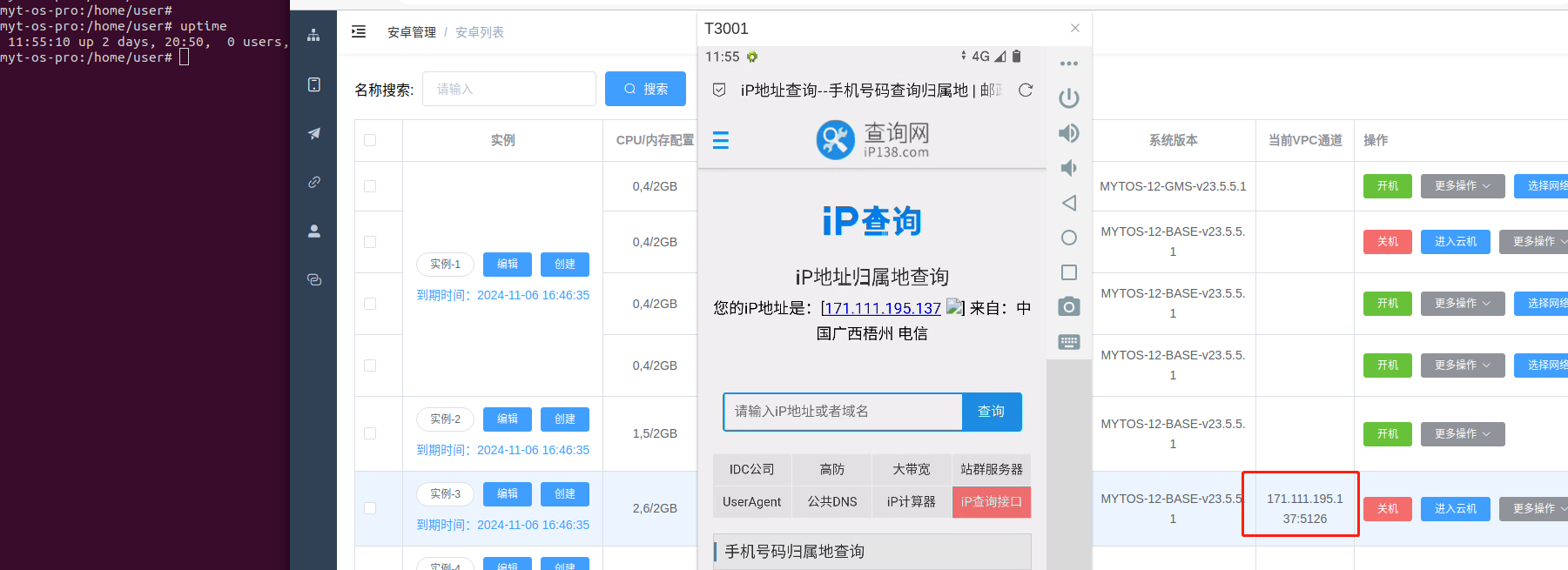Check the third table row checkbox
Image resolution: width=1568 pixels, height=570 pixels.
point(370,304)
